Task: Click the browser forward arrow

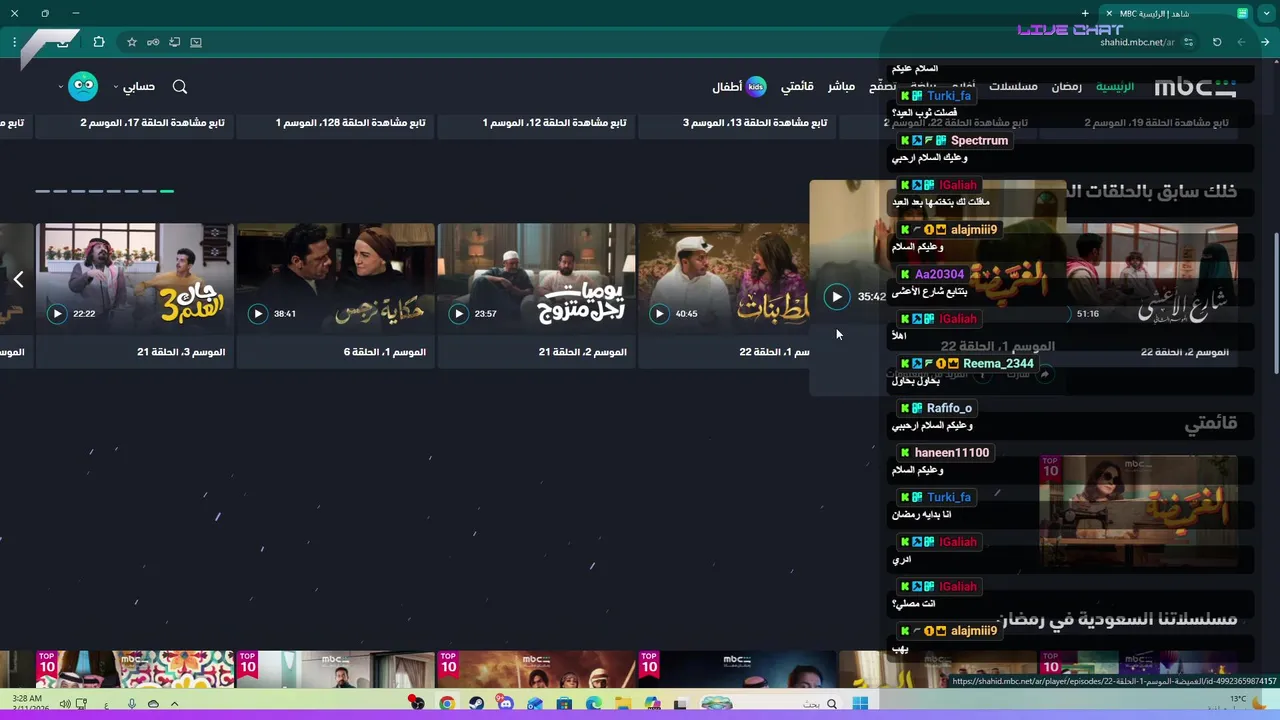Action: pyautogui.click(x=1241, y=42)
